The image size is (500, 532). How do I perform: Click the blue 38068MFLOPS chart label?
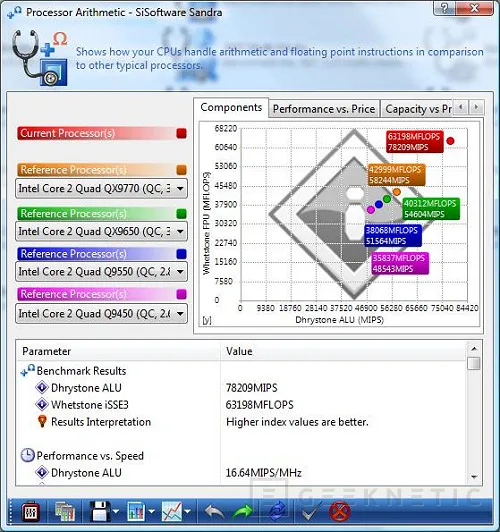tap(393, 235)
